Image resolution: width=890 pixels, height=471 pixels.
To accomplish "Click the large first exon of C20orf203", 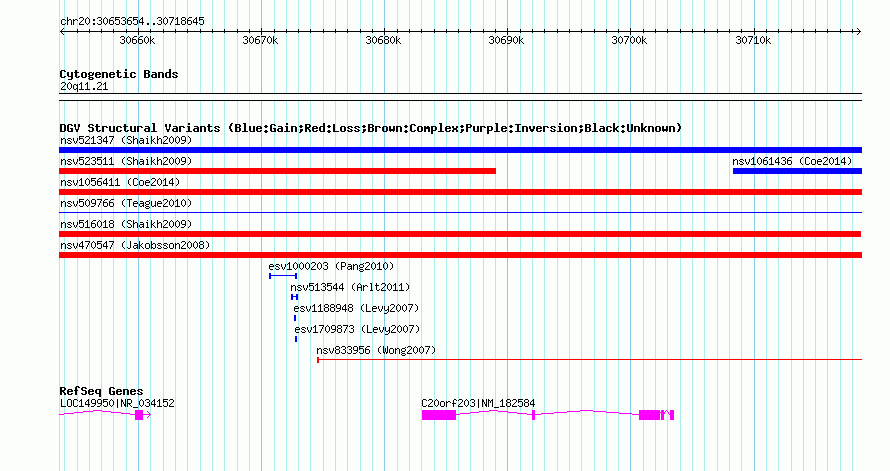I will point(439,415).
